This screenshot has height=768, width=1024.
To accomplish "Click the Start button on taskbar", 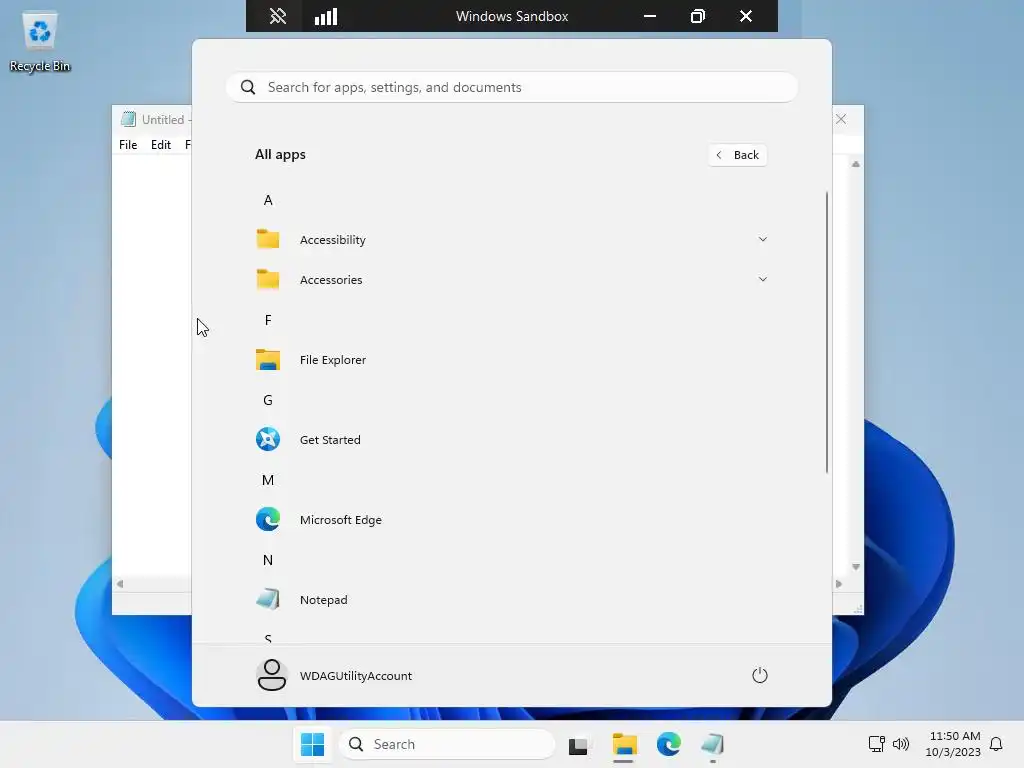I will pyautogui.click(x=312, y=744).
